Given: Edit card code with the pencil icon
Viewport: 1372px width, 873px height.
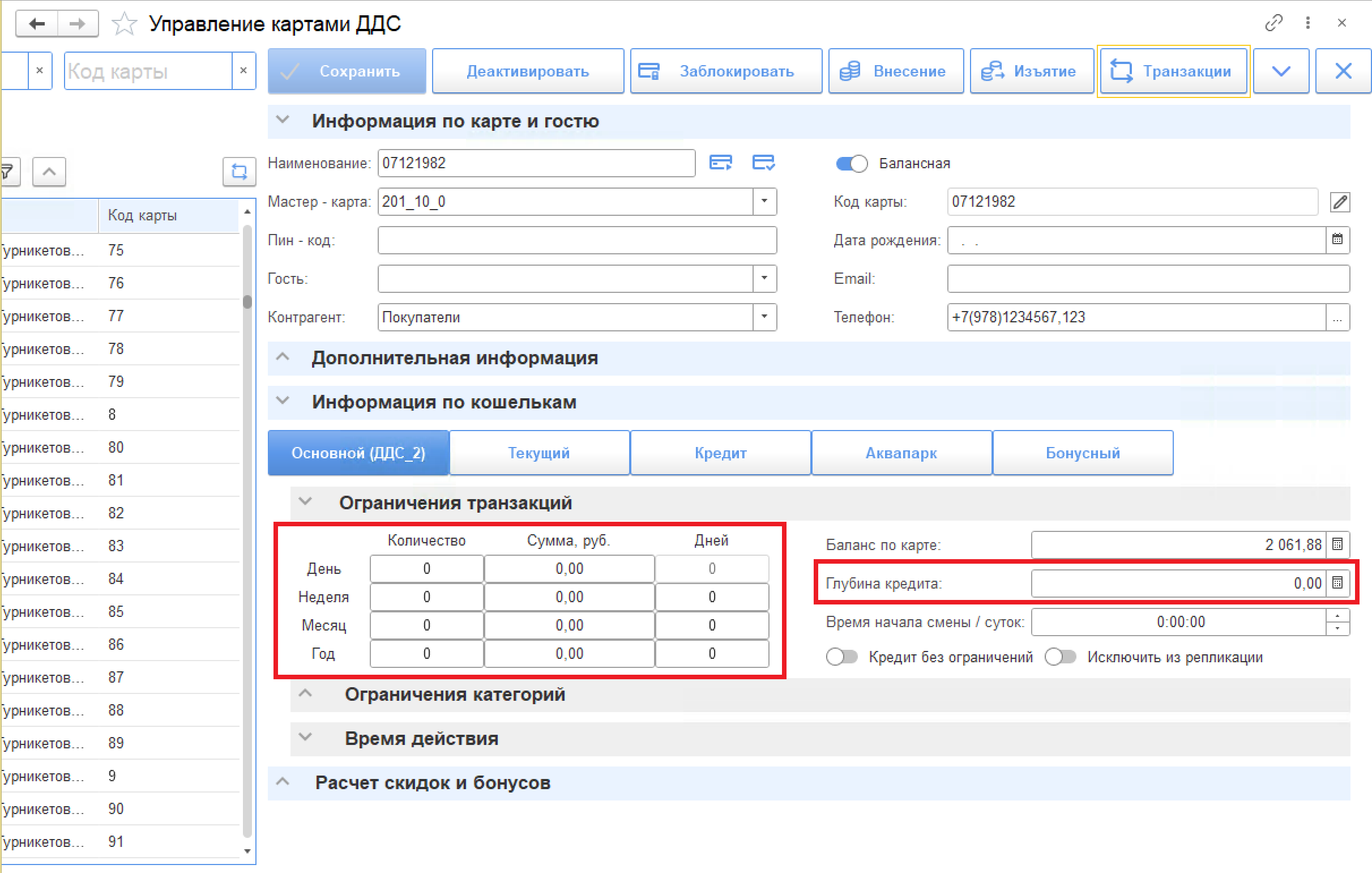Looking at the screenshot, I should [1340, 201].
